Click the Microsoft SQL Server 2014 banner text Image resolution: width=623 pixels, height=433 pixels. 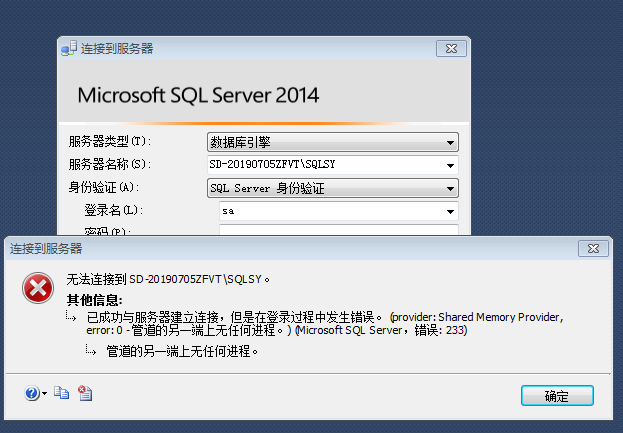coord(198,95)
